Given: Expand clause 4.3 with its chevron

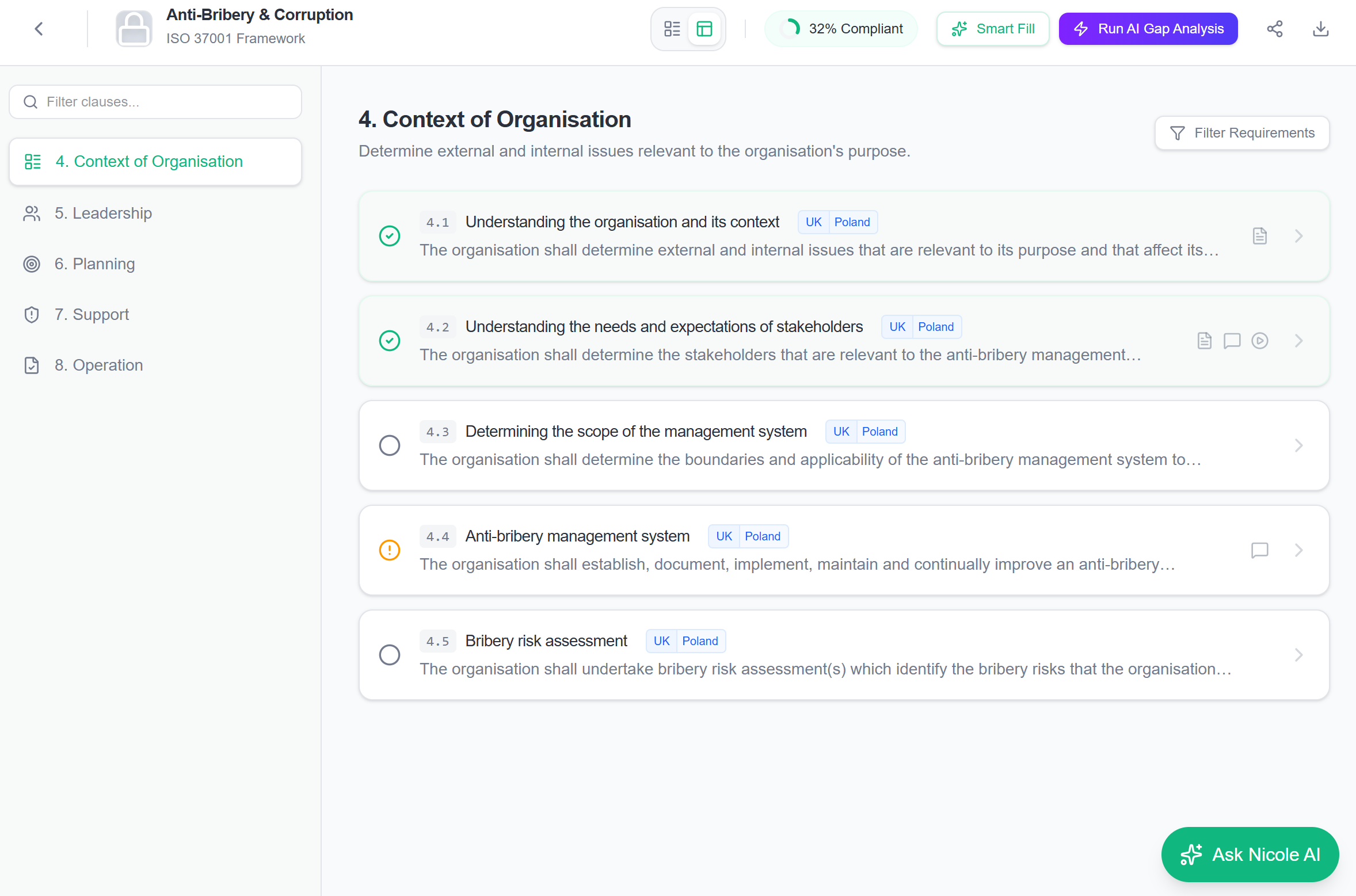Looking at the screenshot, I should coord(1298,445).
